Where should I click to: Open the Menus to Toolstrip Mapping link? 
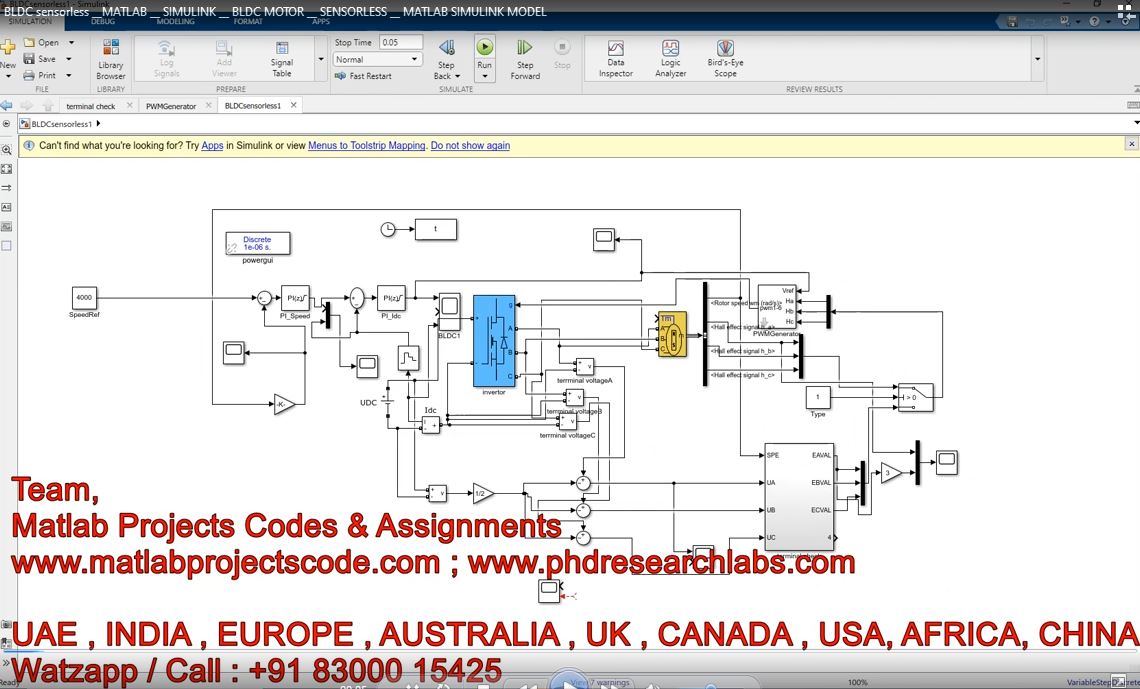[366, 146]
